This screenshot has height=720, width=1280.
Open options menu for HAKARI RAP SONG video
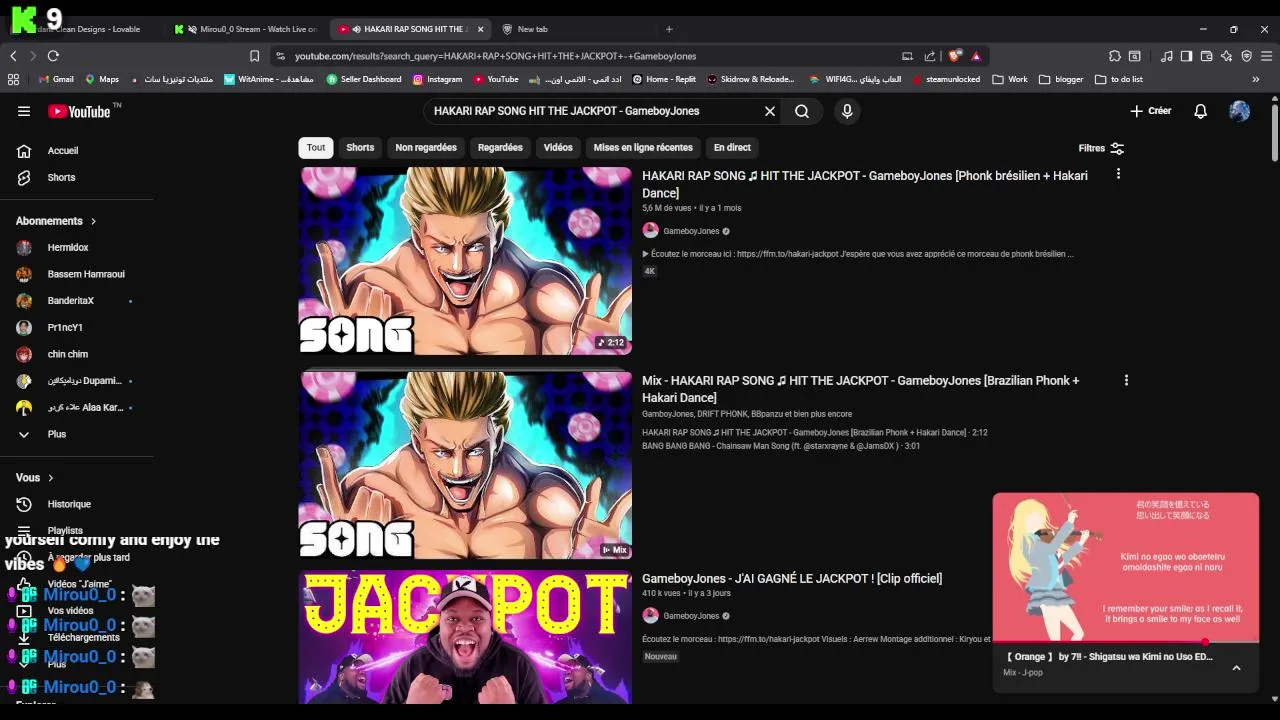[1118, 174]
